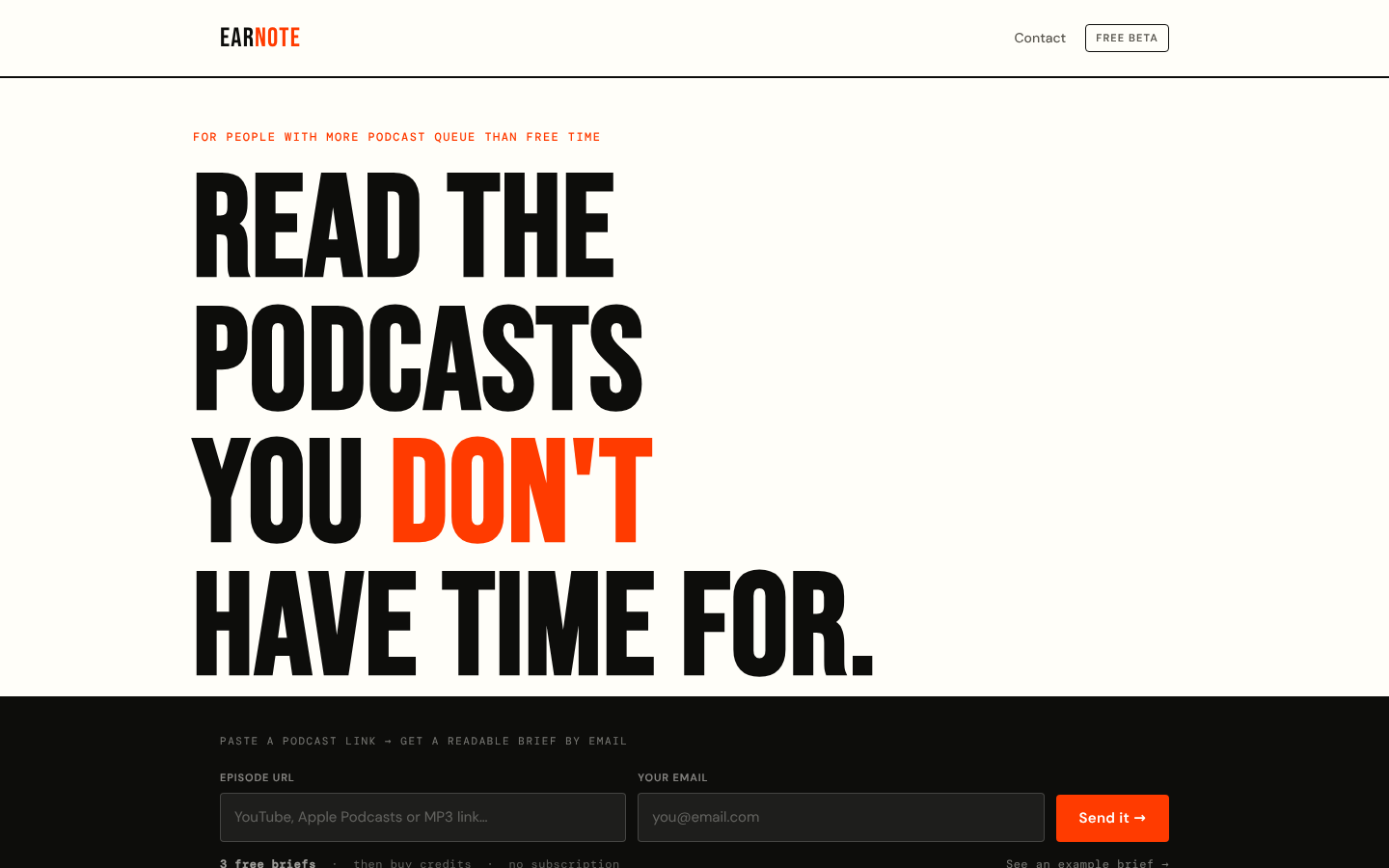
Task: Click the READ THE headline line
Action: coord(404,226)
